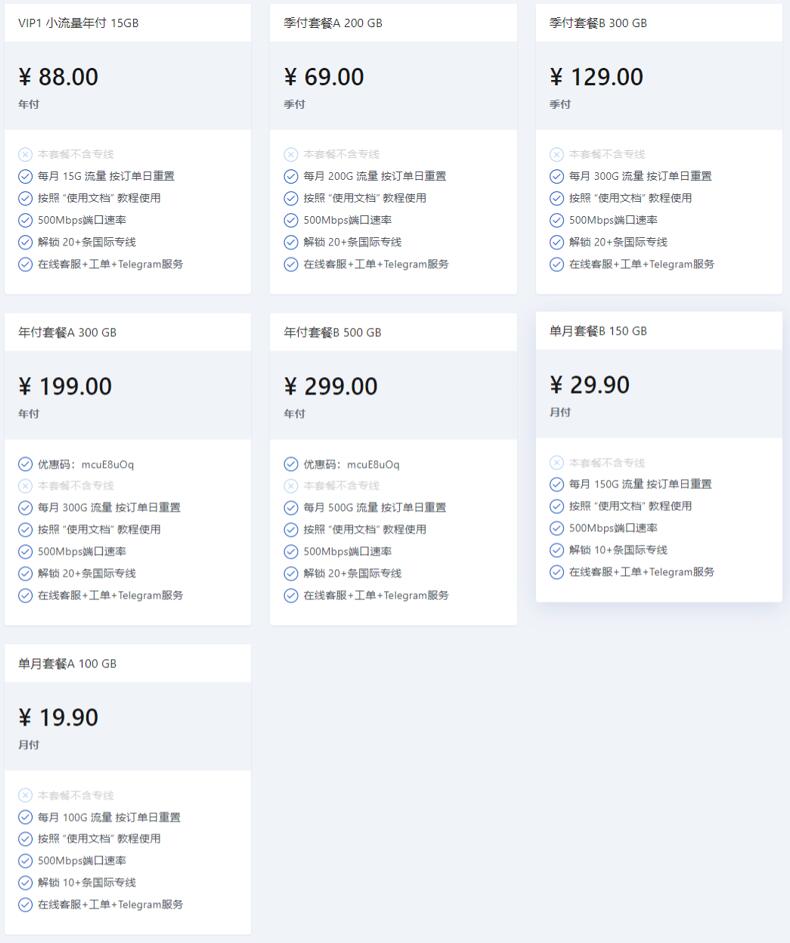Click the checkmark beside coupon code mcuE8uOq on 年付套餐A
Image resolution: width=790 pixels, height=943 pixels.
[x=25, y=463]
